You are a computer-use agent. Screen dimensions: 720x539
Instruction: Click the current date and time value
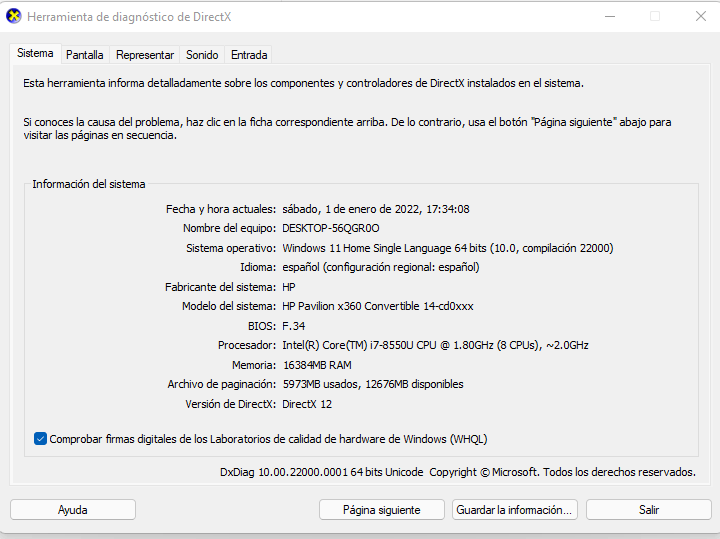pyautogui.click(x=376, y=209)
